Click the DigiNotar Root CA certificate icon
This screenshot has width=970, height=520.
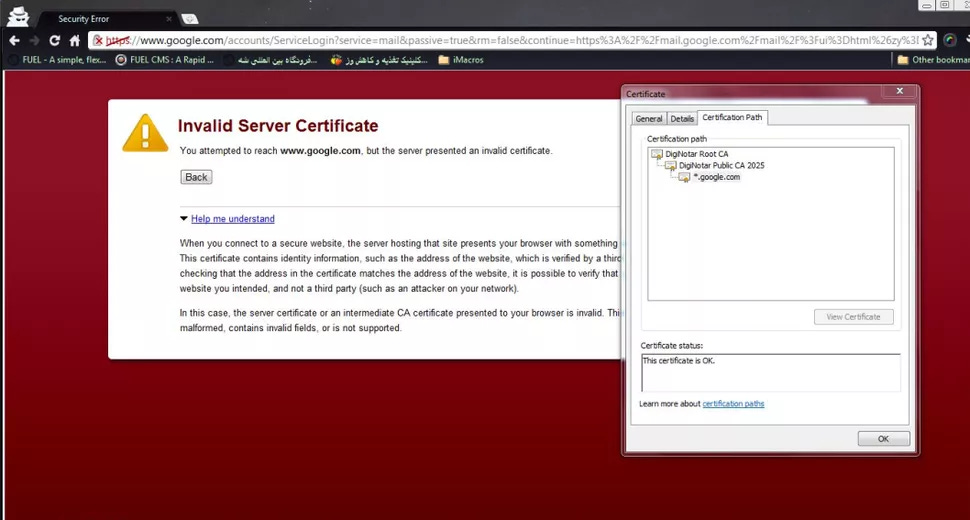pos(657,154)
